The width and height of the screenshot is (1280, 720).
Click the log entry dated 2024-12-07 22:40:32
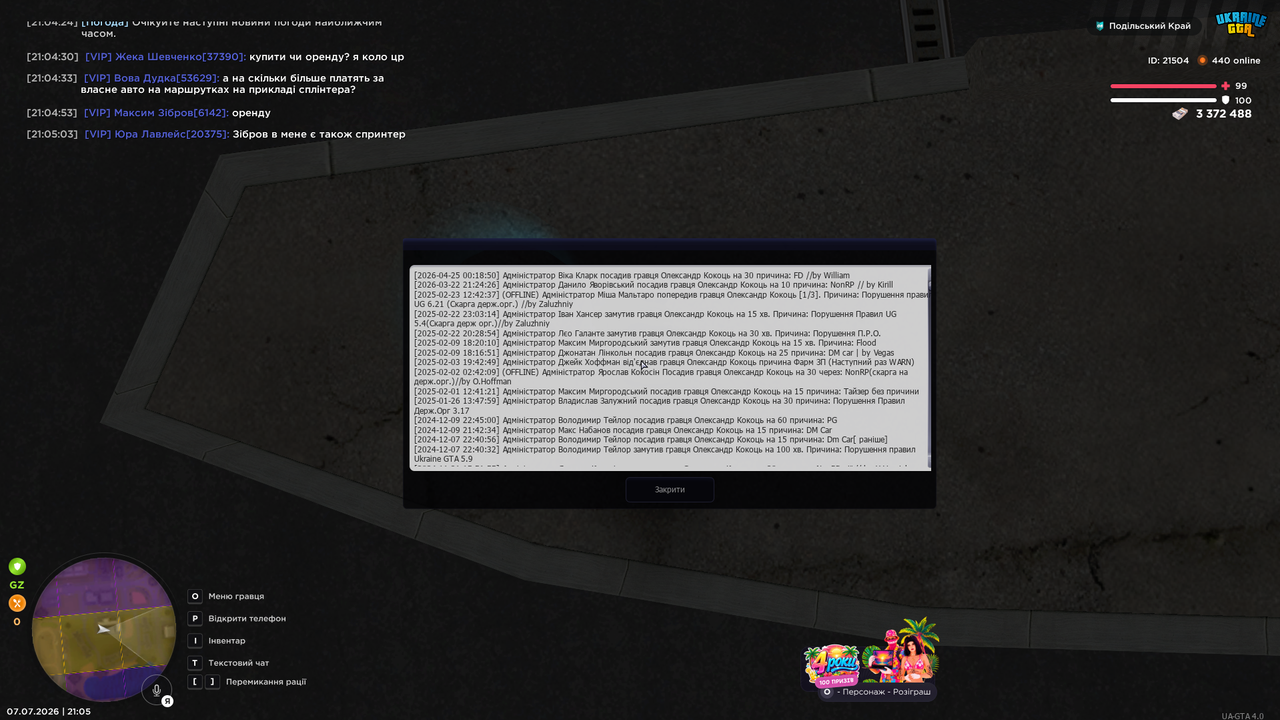pos(665,454)
